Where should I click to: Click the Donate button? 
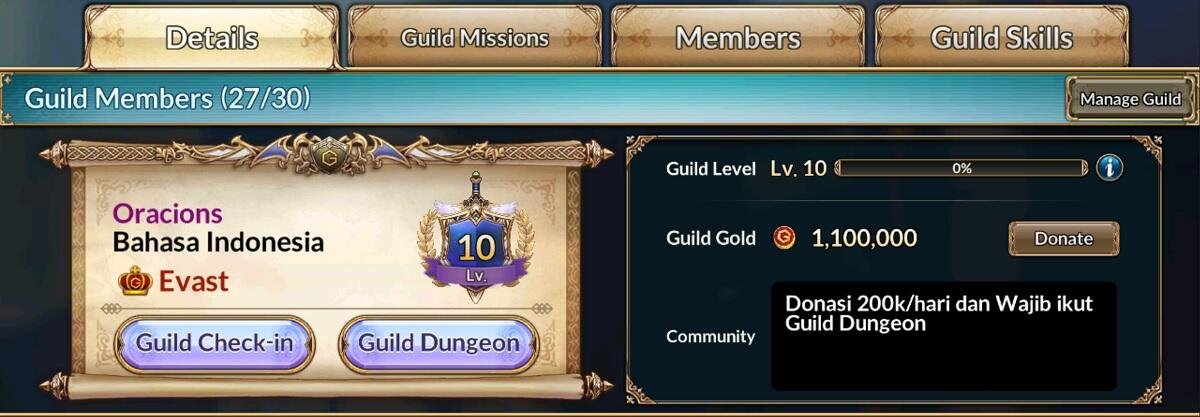pos(1063,239)
